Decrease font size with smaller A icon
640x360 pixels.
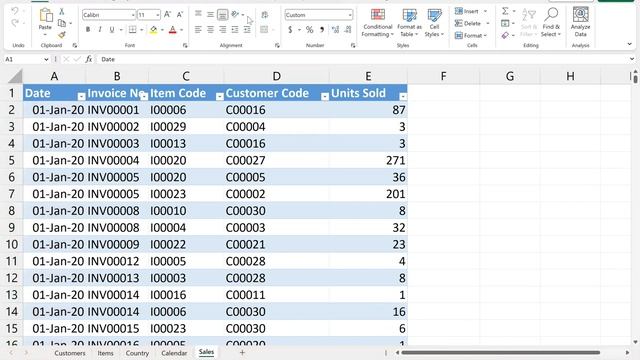[180, 15]
